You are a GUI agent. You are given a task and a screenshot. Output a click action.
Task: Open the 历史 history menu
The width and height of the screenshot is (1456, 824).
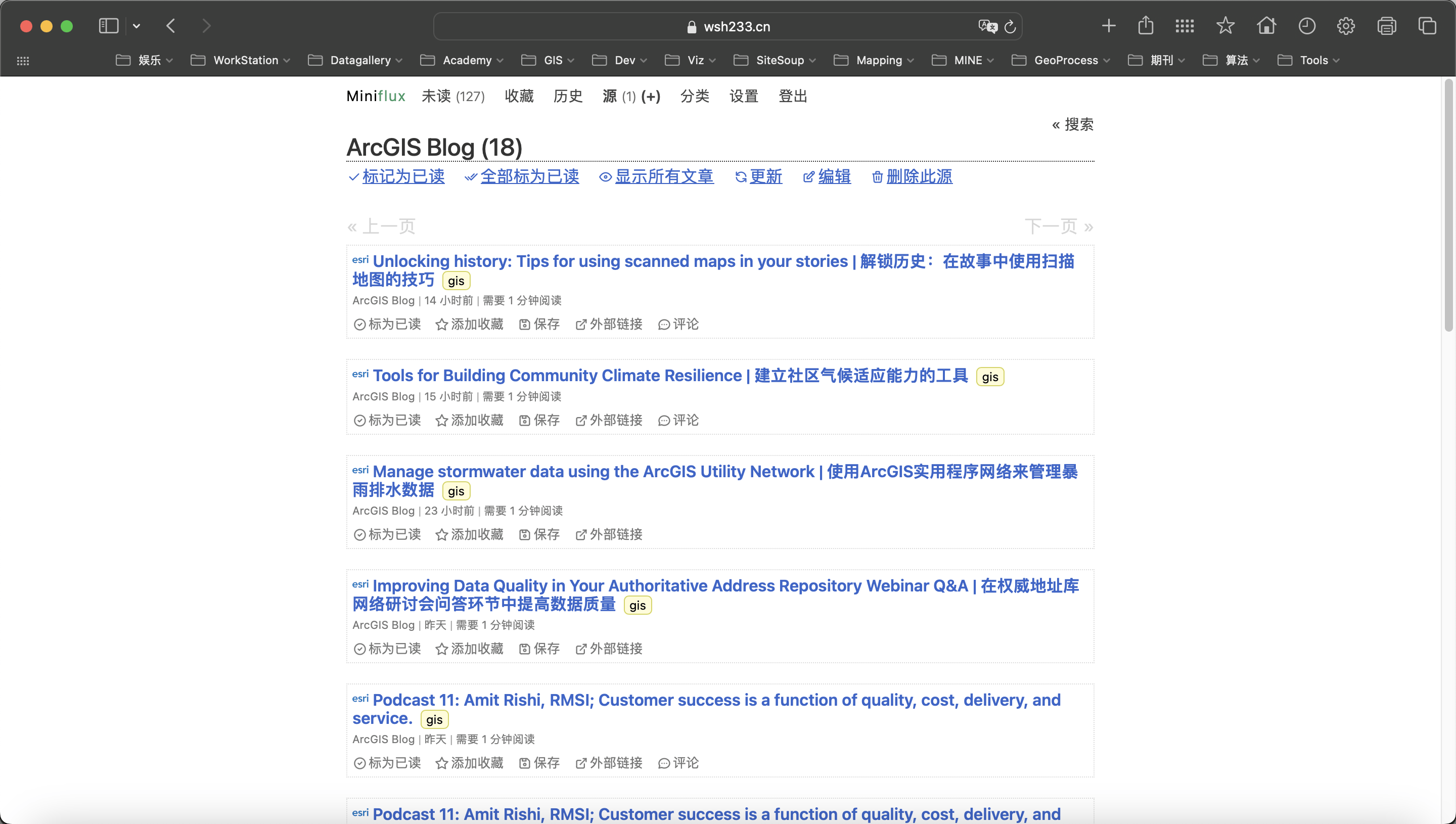(x=568, y=96)
